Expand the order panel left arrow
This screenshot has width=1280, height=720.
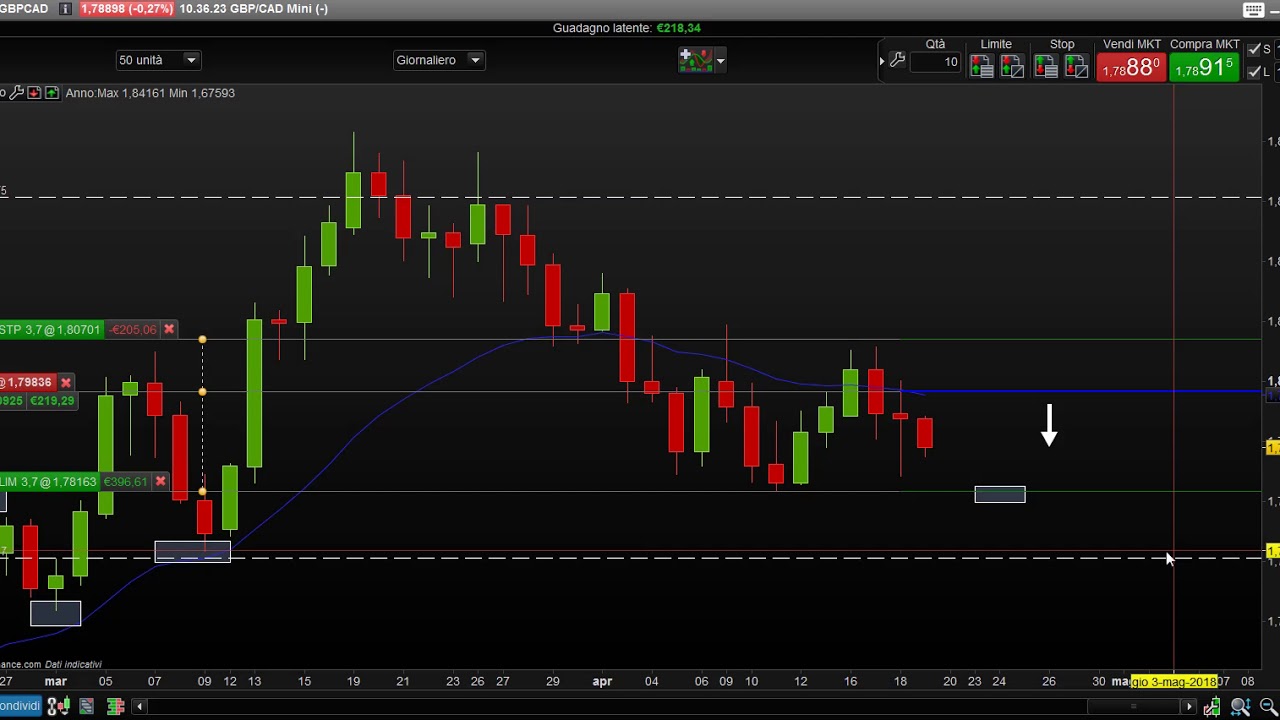click(882, 61)
